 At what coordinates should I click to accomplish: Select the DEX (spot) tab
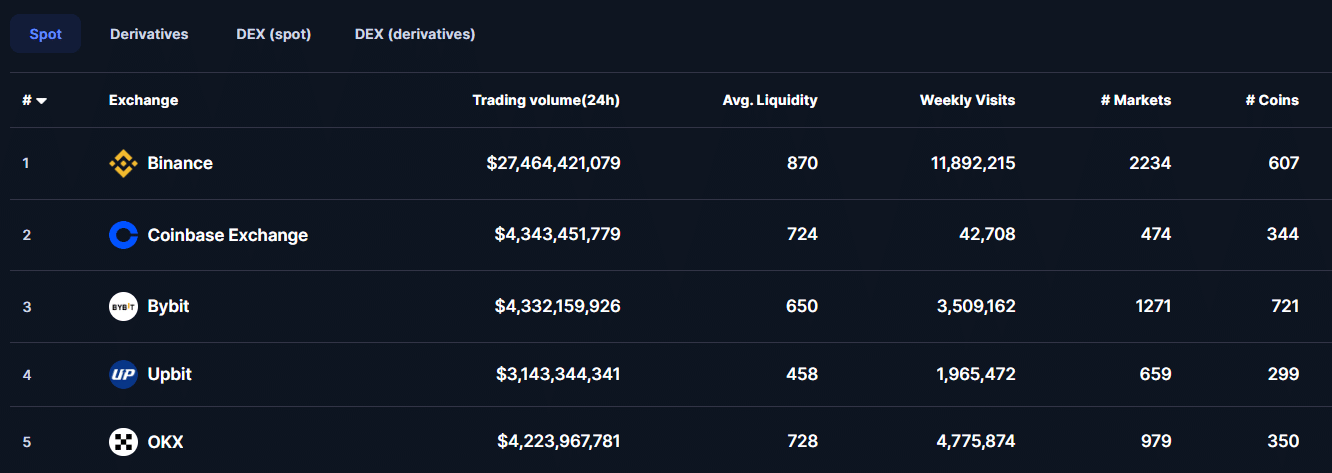point(274,34)
